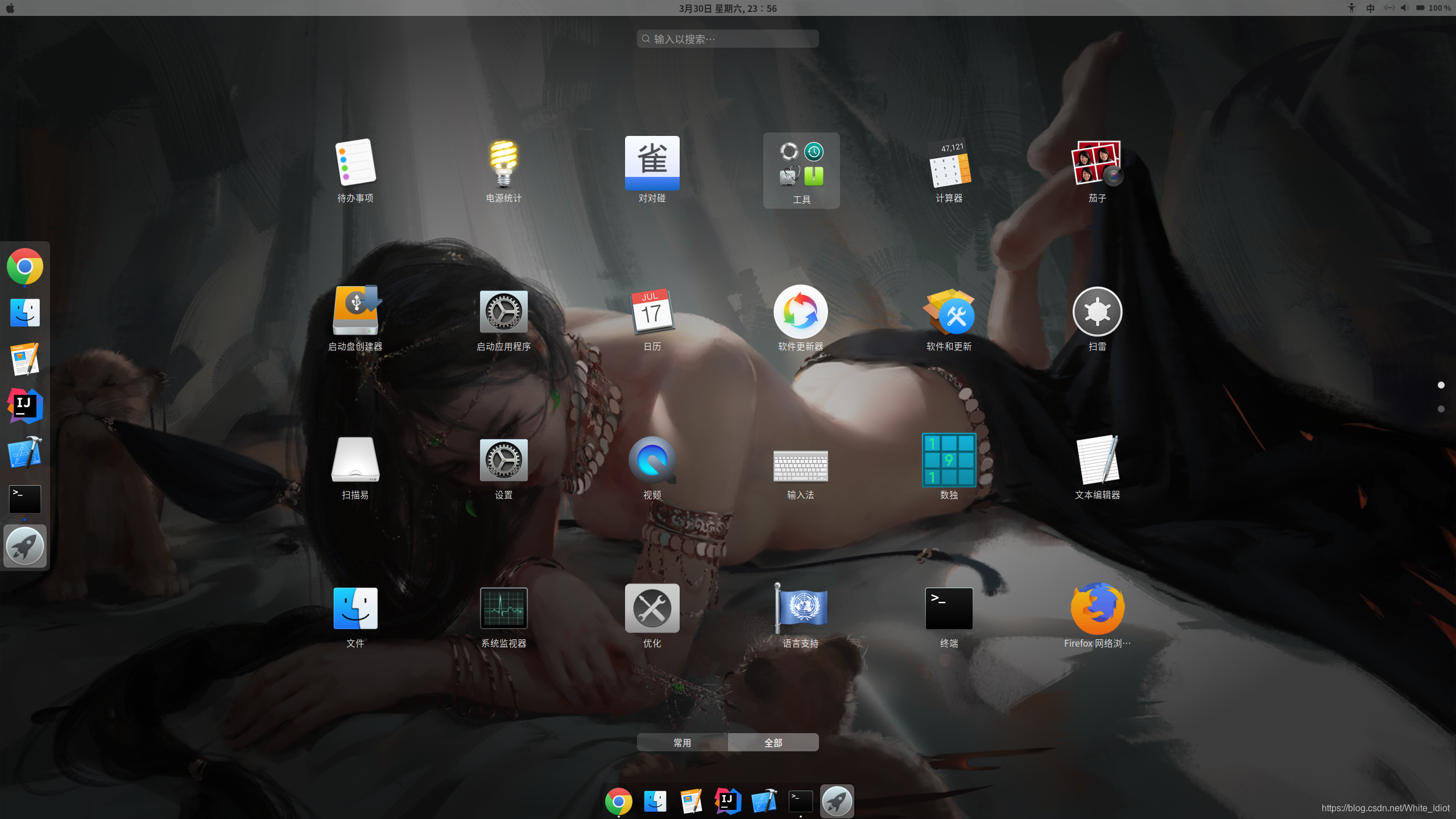Expand the 工具 utilities folder
1456x819 pixels.
pos(801,169)
